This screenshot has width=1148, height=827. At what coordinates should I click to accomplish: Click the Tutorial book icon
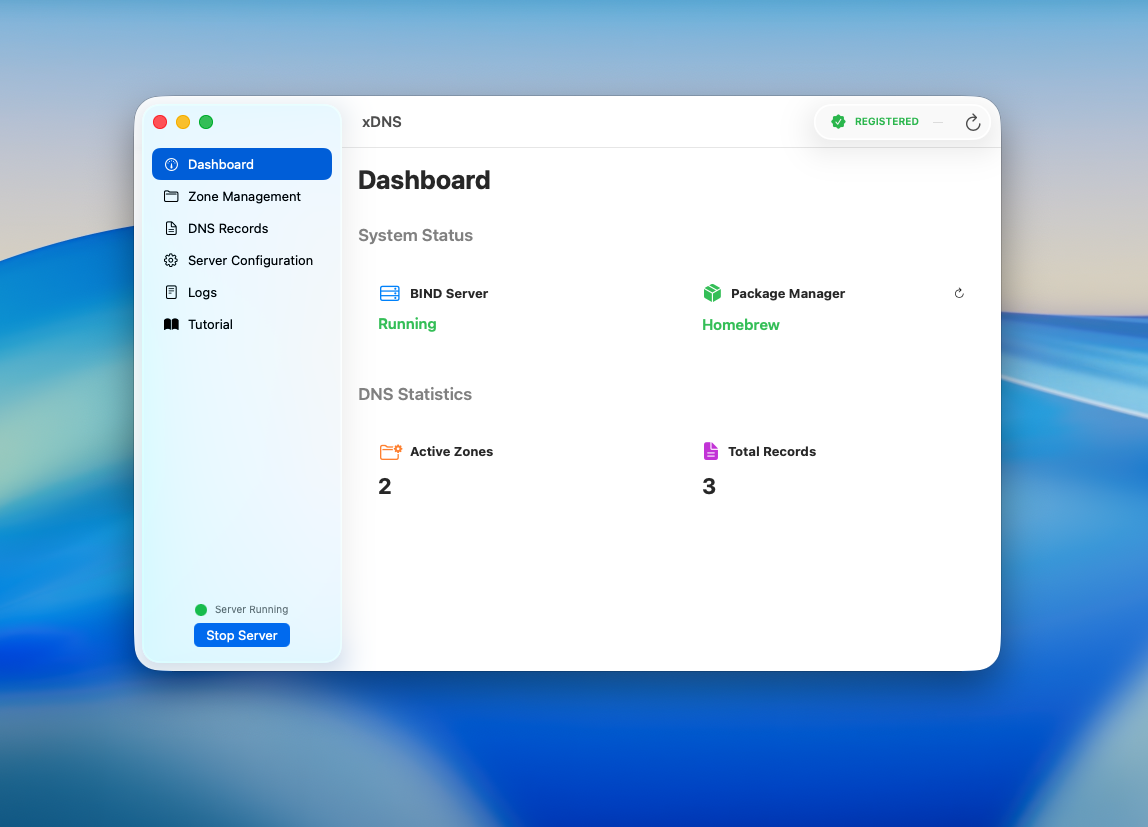coord(171,325)
